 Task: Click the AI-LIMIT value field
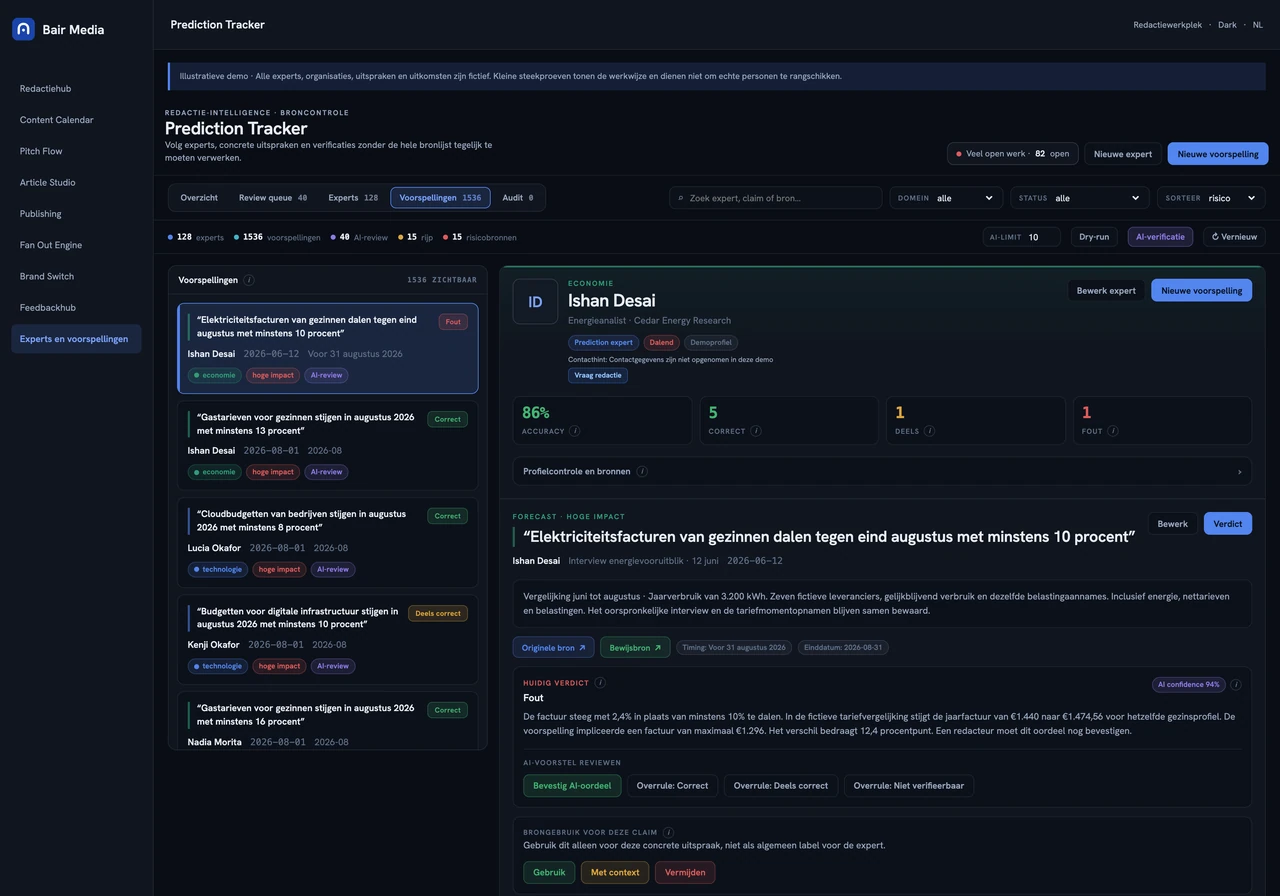pyautogui.click(x=1021, y=237)
